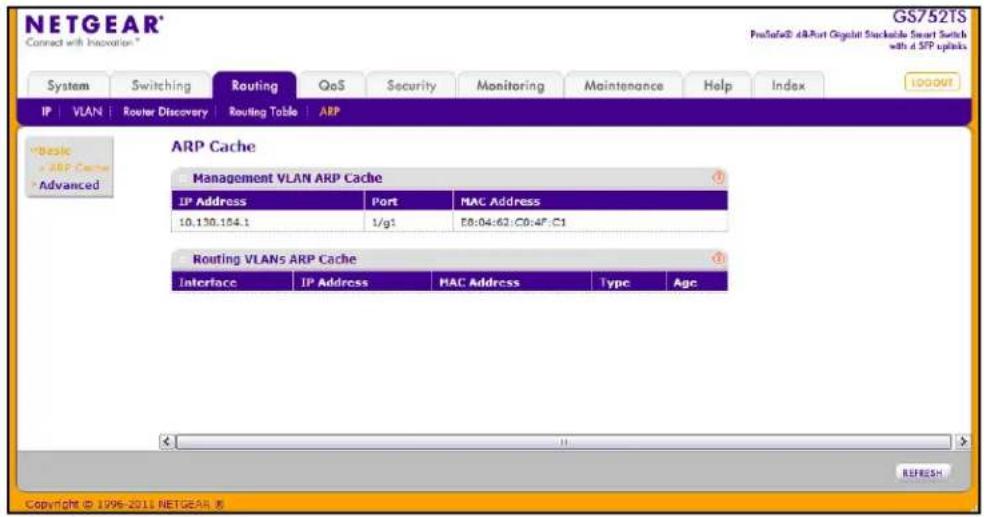Click the horizontal scrollbar right arrow
Screen dimensions: 984x517
point(963,442)
